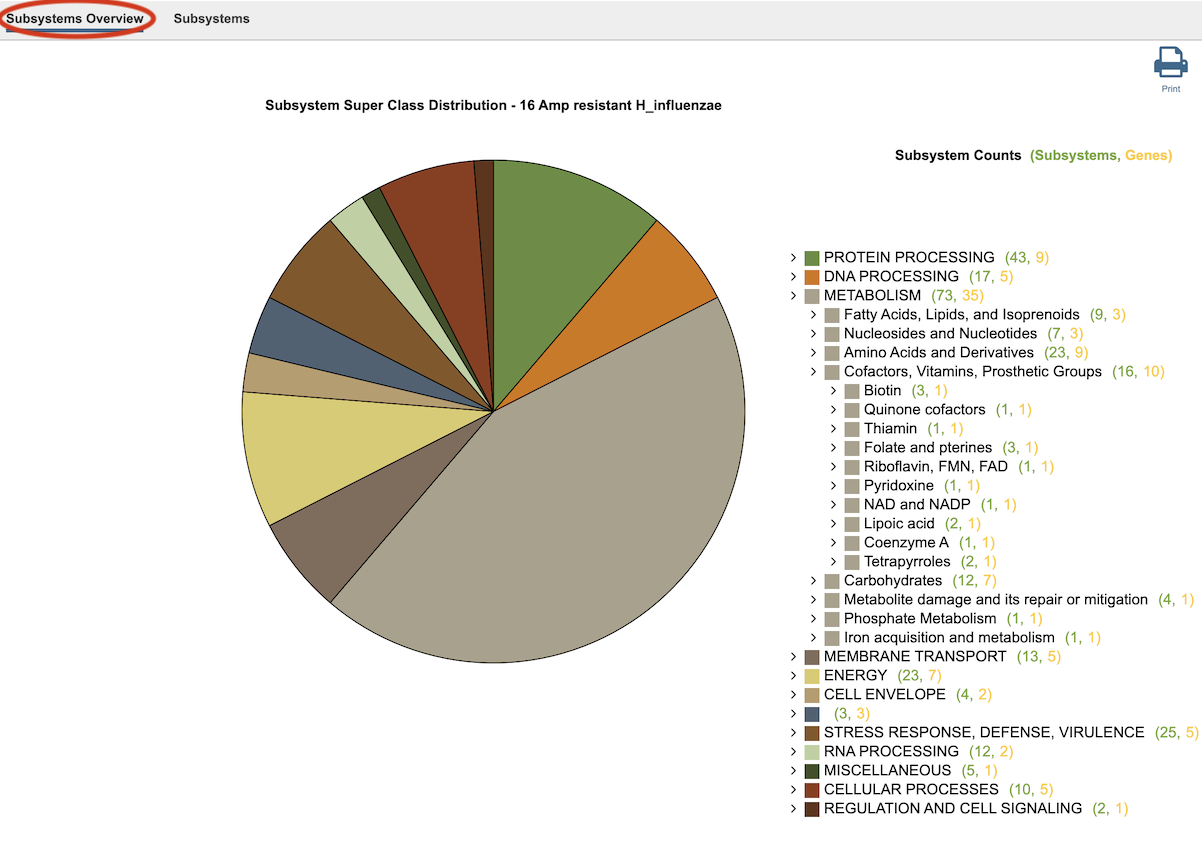Expand the MEMBRANE TRANSPORT arrow
The image size is (1202, 841).
793,656
